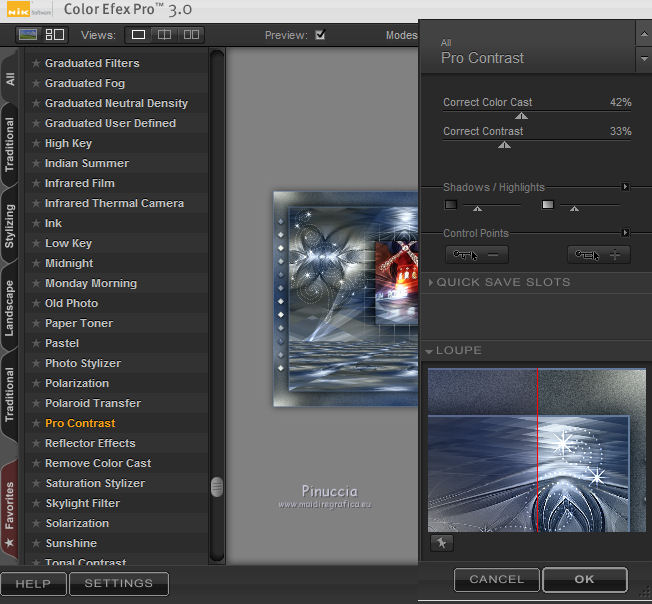The width and height of the screenshot is (652, 604).
Task: Select the single image view
Action: [138, 35]
